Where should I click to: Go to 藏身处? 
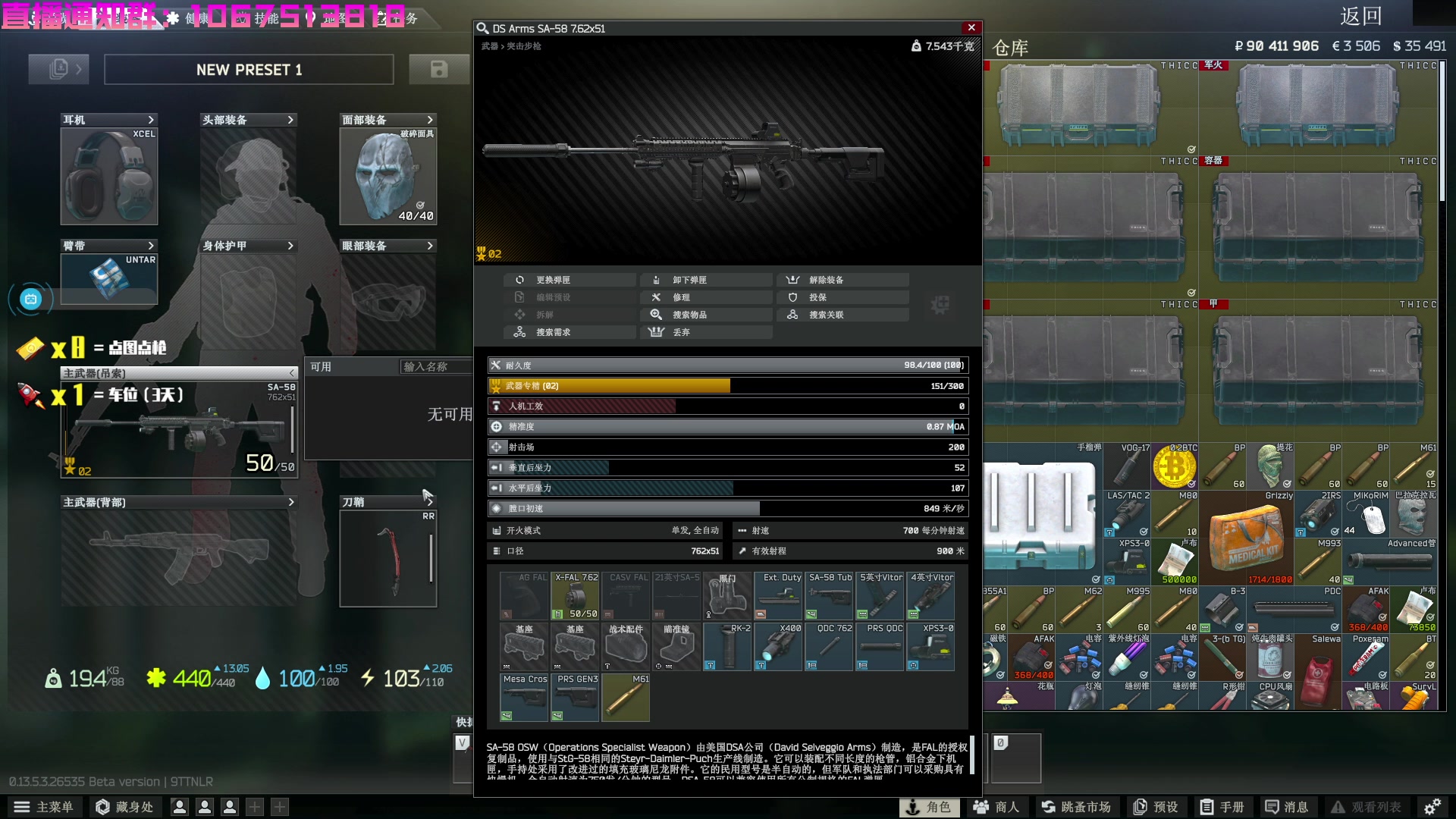pyautogui.click(x=125, y=807)
